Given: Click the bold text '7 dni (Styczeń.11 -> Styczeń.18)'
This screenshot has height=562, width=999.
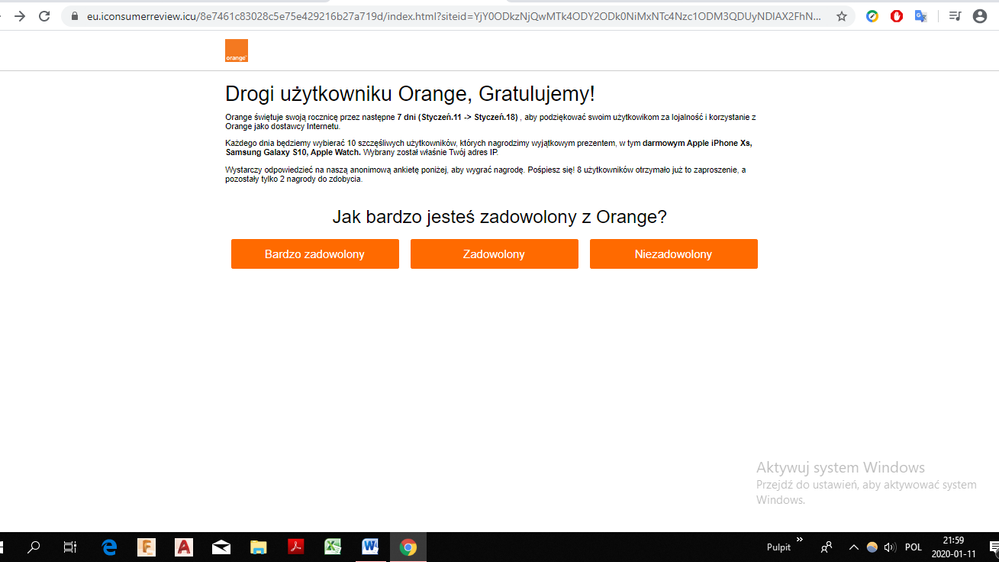Looking at the screenshot, I should pos(457,117).
